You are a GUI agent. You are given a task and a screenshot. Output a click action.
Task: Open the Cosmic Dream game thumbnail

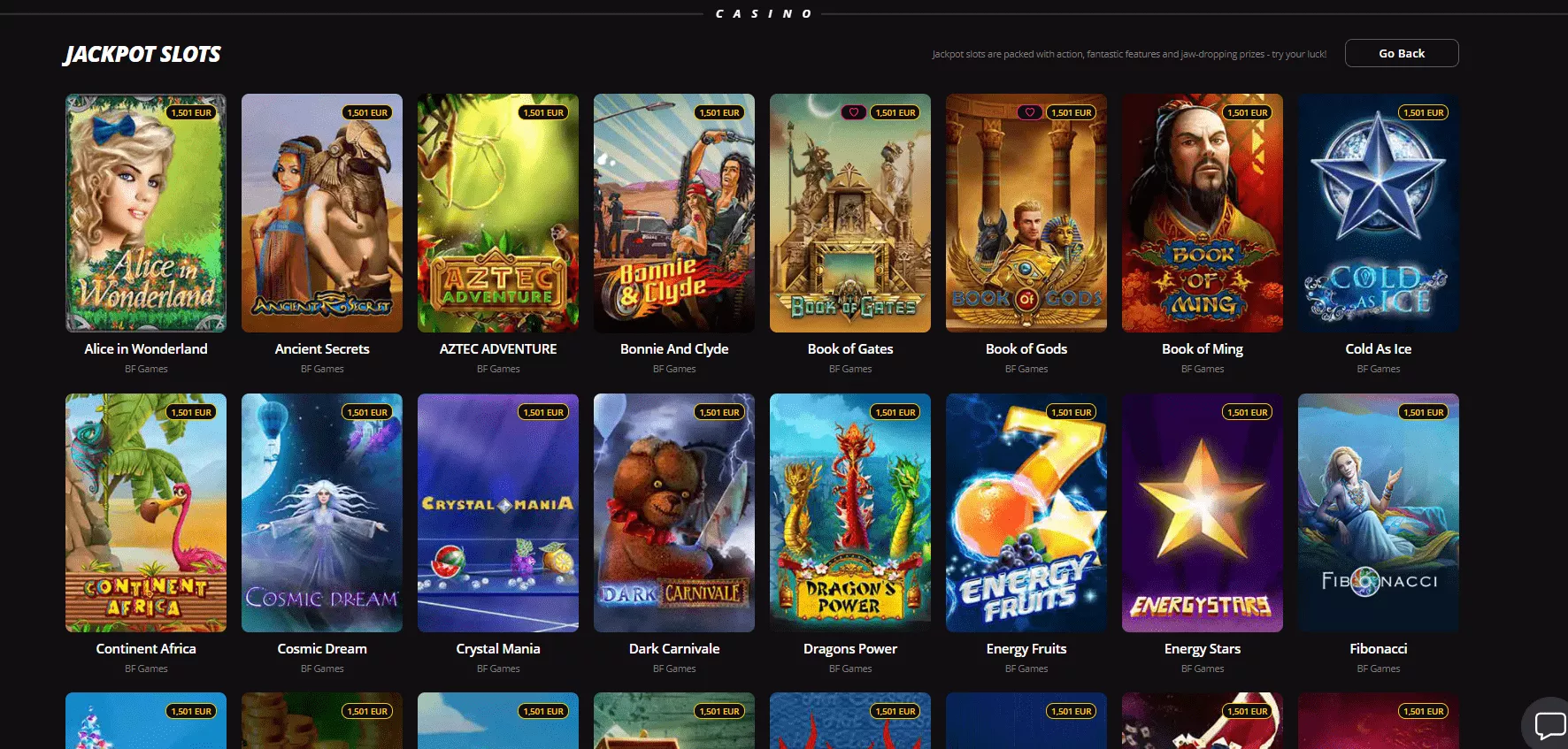coord(322,513)
